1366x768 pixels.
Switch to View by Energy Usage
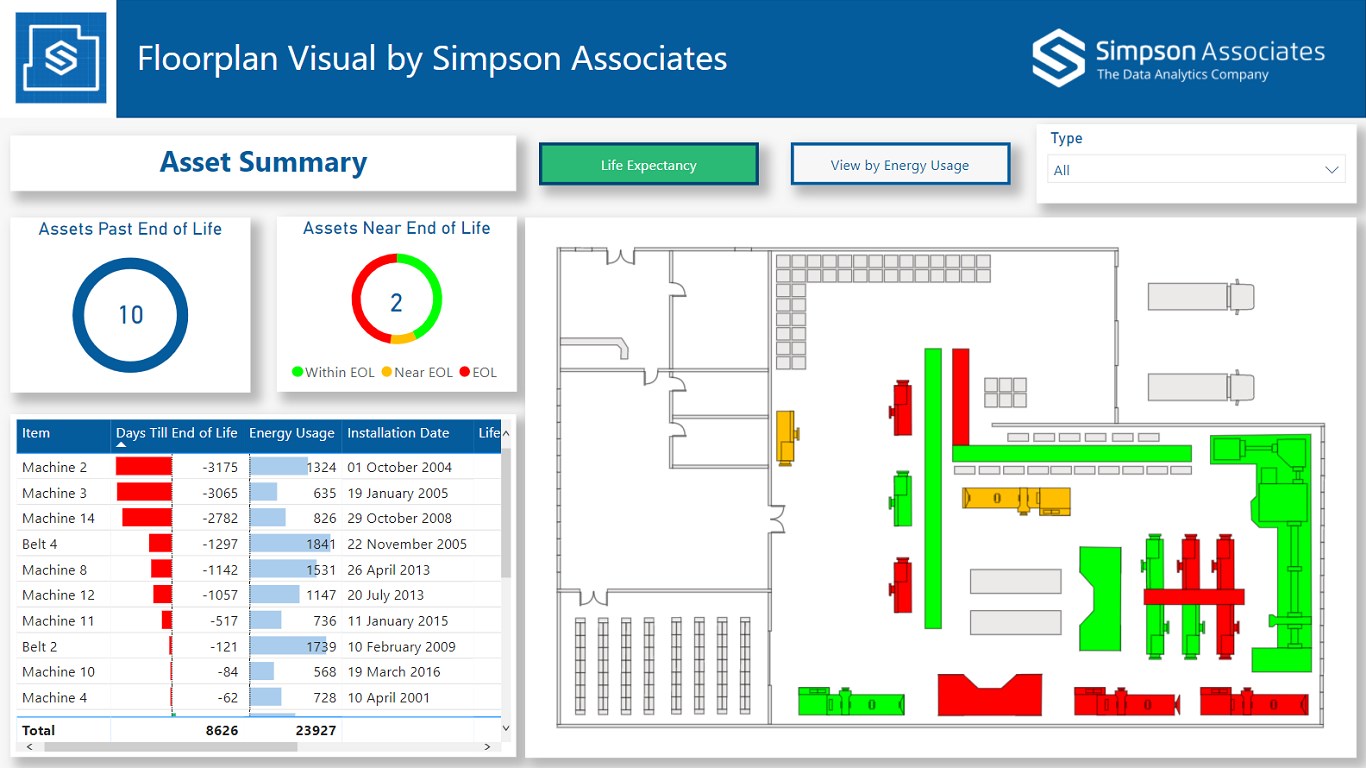(900, 165)
